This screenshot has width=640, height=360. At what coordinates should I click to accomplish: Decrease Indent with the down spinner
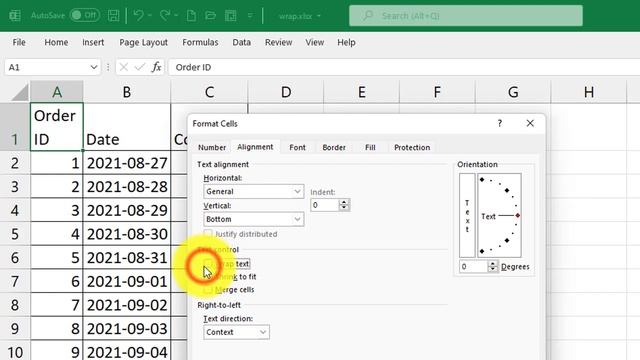pos(344,208)
